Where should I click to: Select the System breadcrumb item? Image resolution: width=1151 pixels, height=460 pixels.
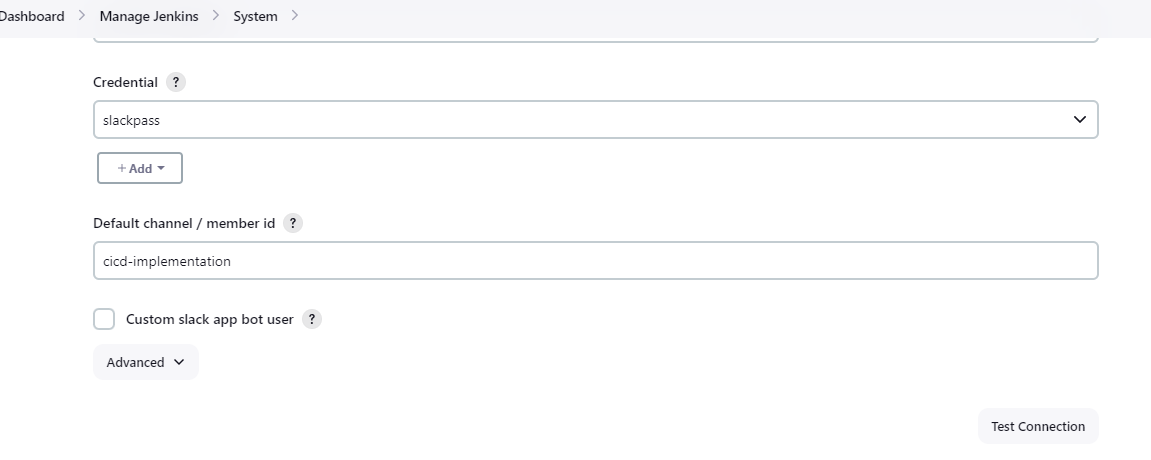pos(255,16)
